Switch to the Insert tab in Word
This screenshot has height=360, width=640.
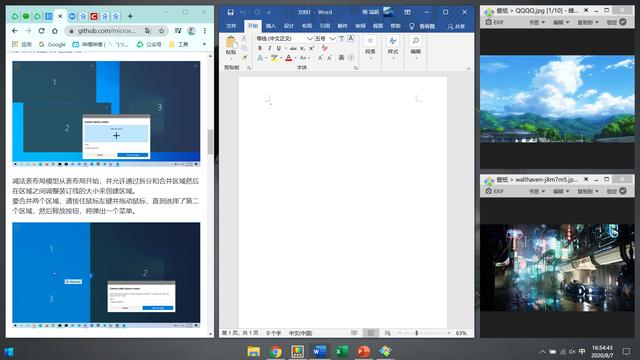pyautogui.click(x=271, y=26)
